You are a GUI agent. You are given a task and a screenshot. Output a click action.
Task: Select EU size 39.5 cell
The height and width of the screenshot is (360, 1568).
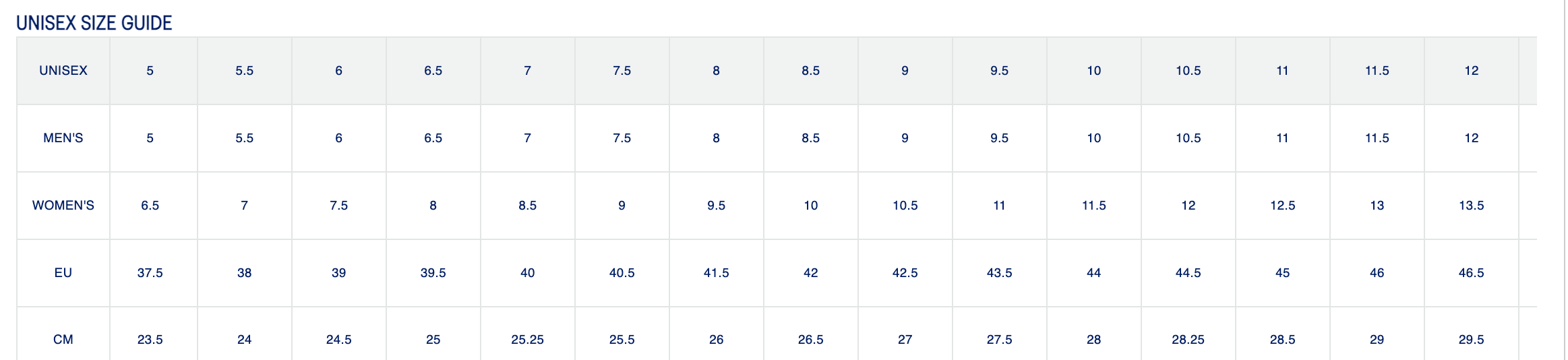[433, 273]
